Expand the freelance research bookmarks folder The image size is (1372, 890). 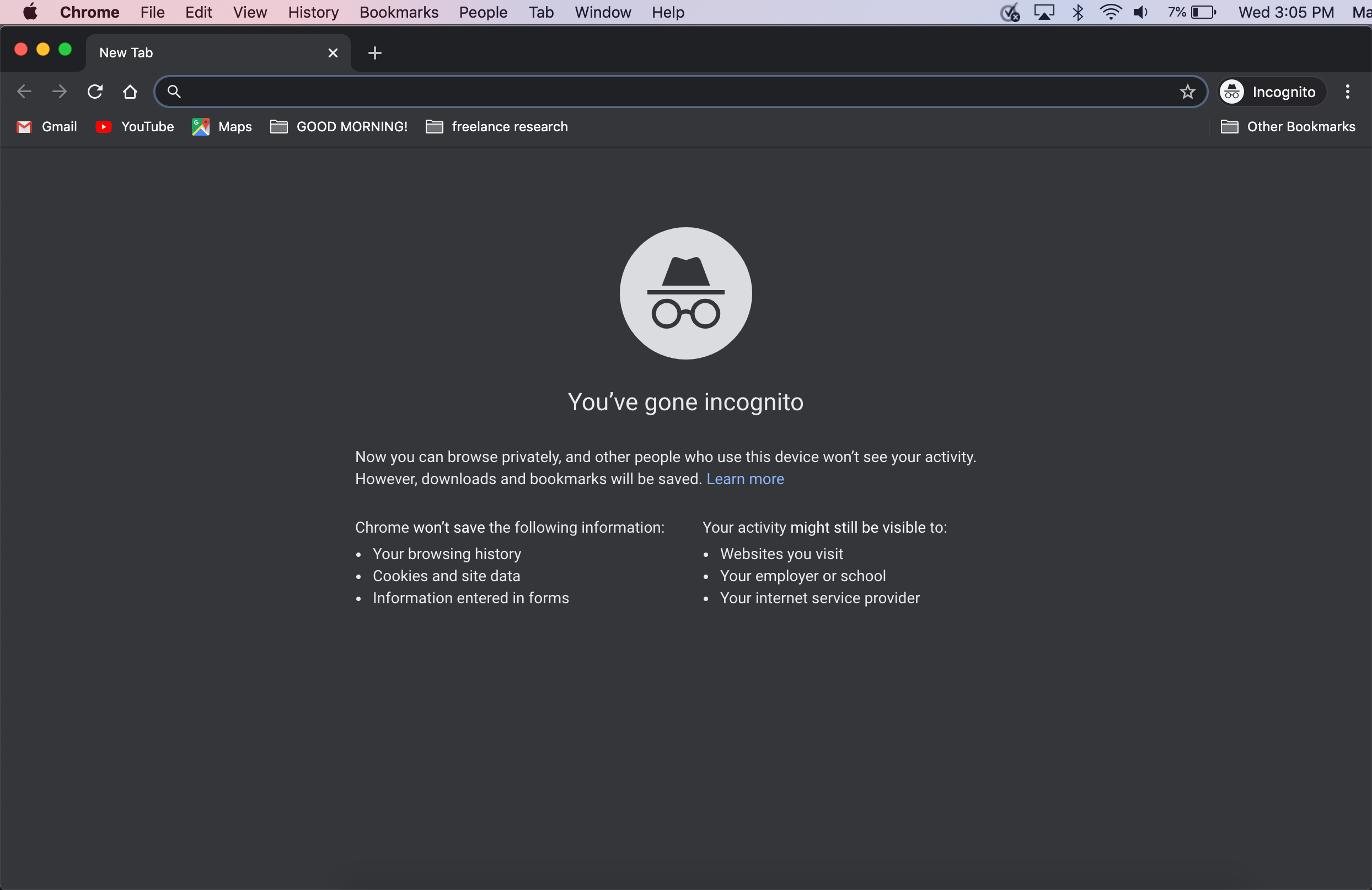click(497, 127)
